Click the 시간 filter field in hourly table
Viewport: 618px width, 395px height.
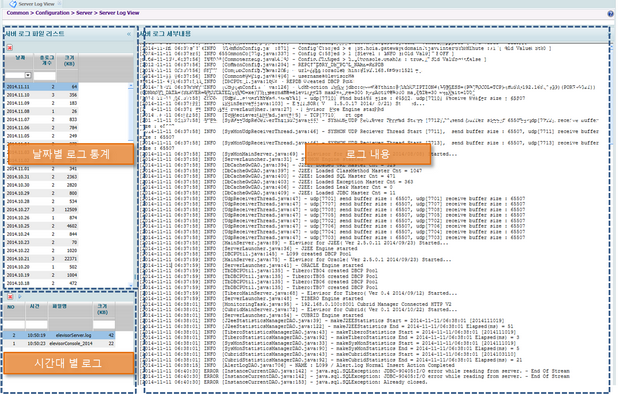tap(36, 325)
